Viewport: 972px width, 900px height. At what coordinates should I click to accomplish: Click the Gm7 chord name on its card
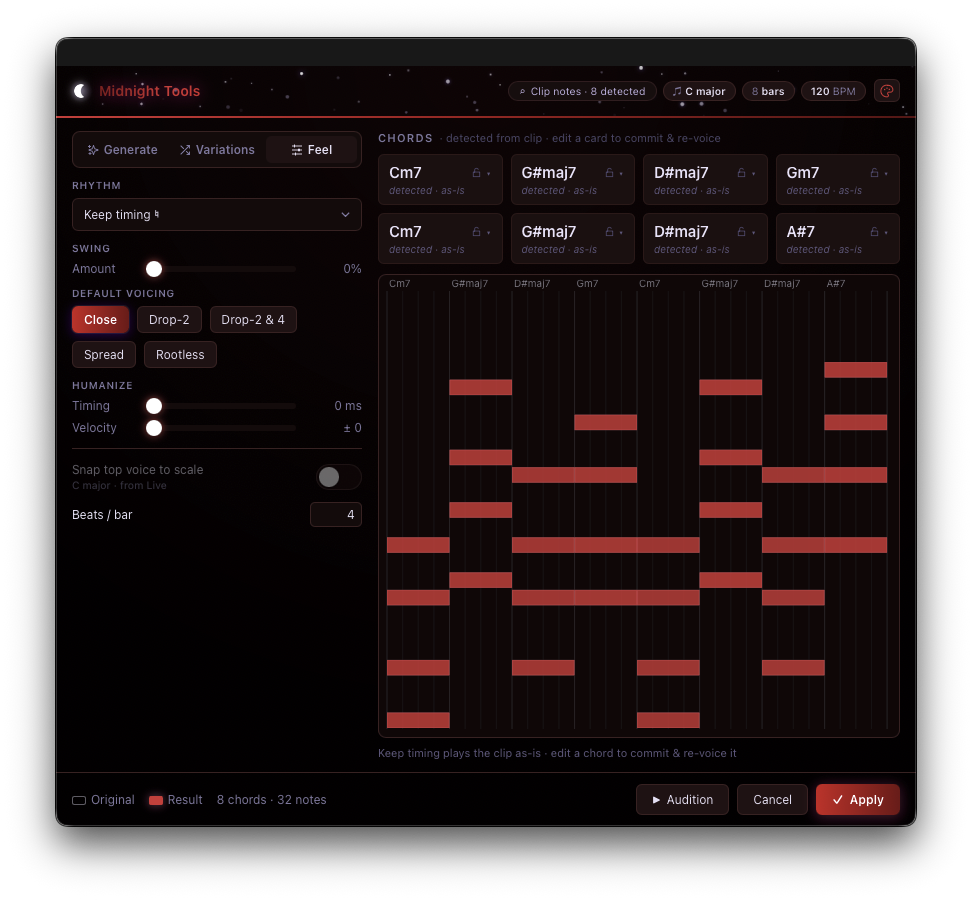click(803, 172)
